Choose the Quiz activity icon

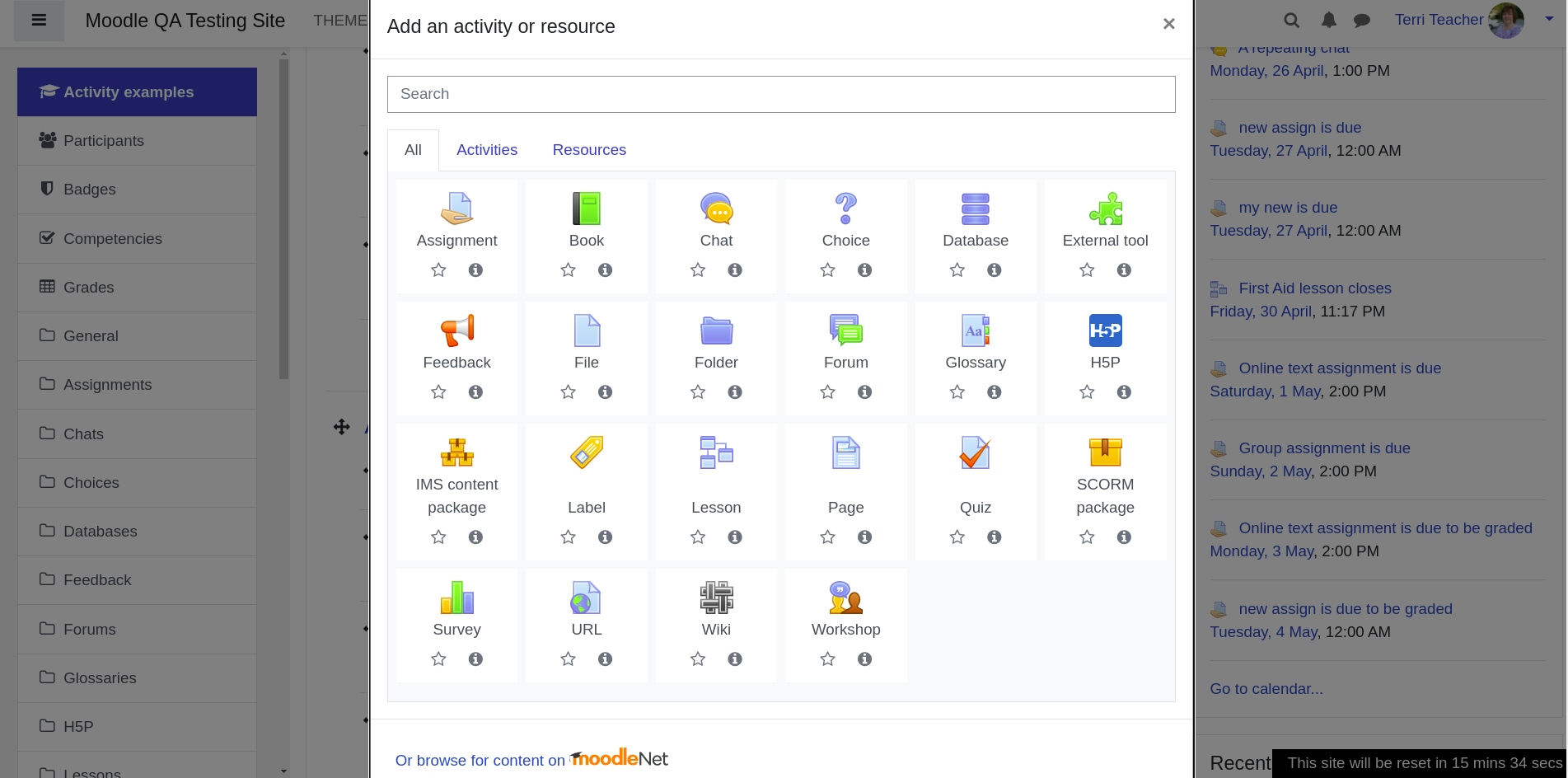tap(976, 452)
